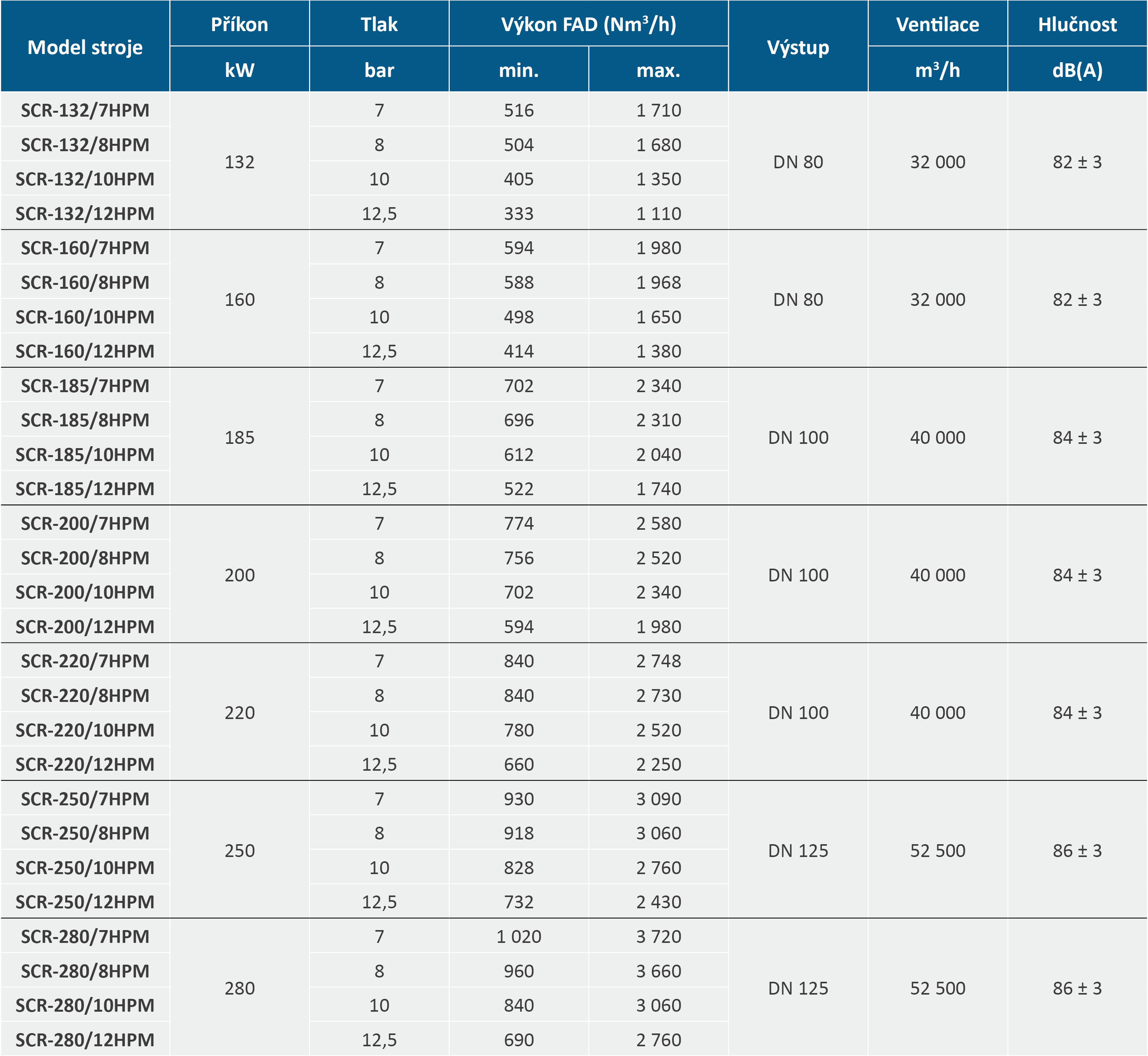Image resolution: width=1148 pixels, height=1056 pixels.
Task: Select the SCR-132/7HPM model row
Action: pyautogui.click(x=85, y=110)
